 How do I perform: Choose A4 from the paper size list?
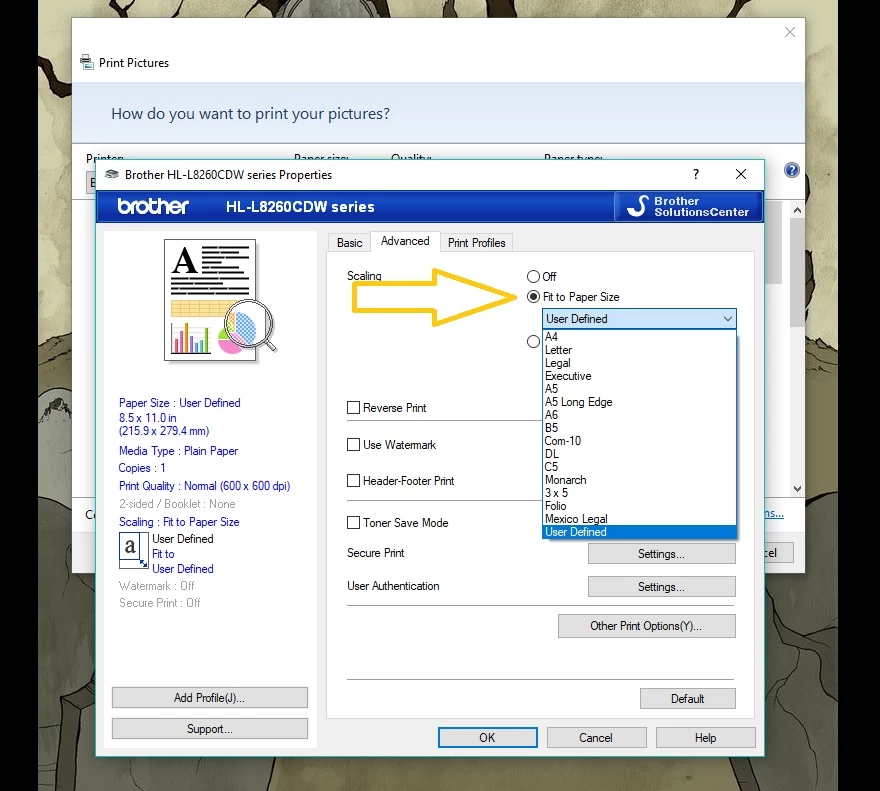(639, 337)
